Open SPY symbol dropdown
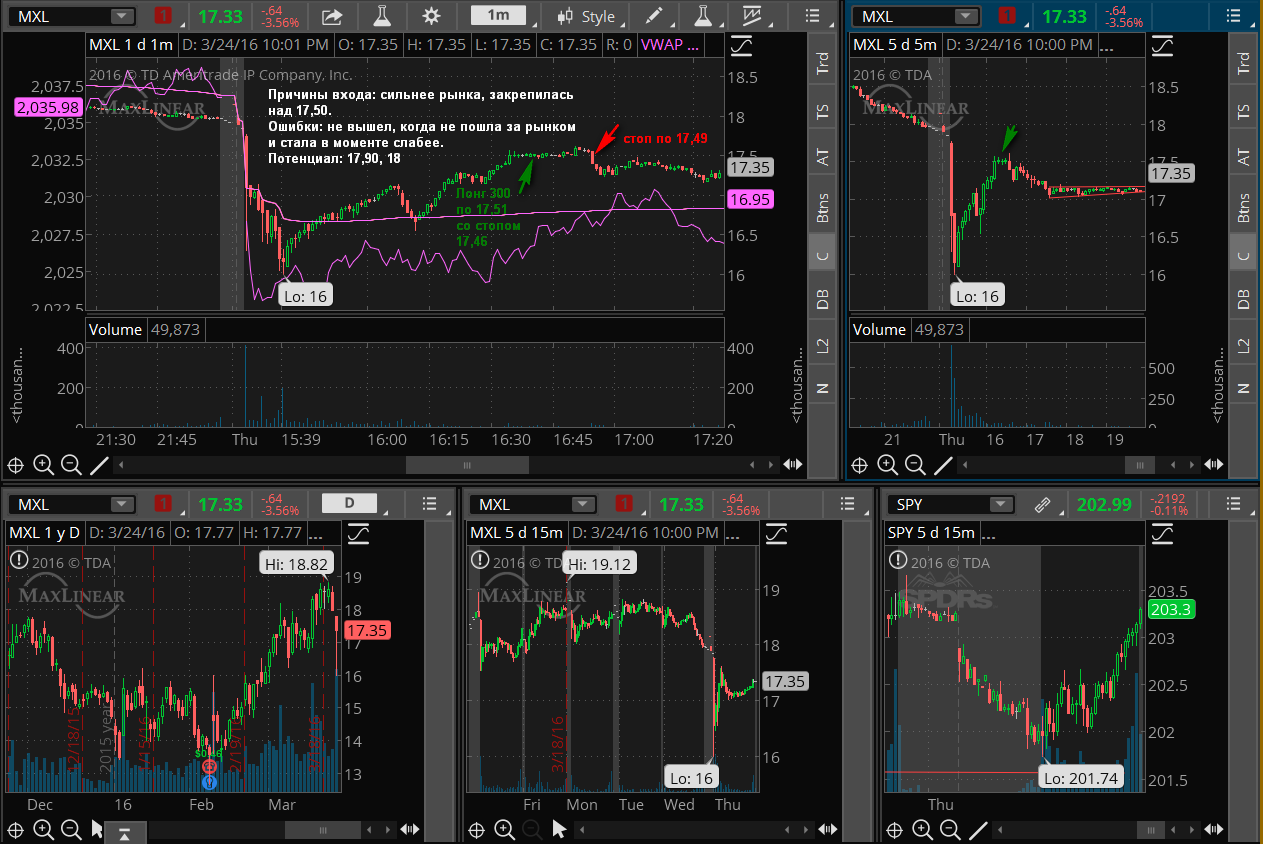The image size is (1263, 844). click(x=1001, y=505)
